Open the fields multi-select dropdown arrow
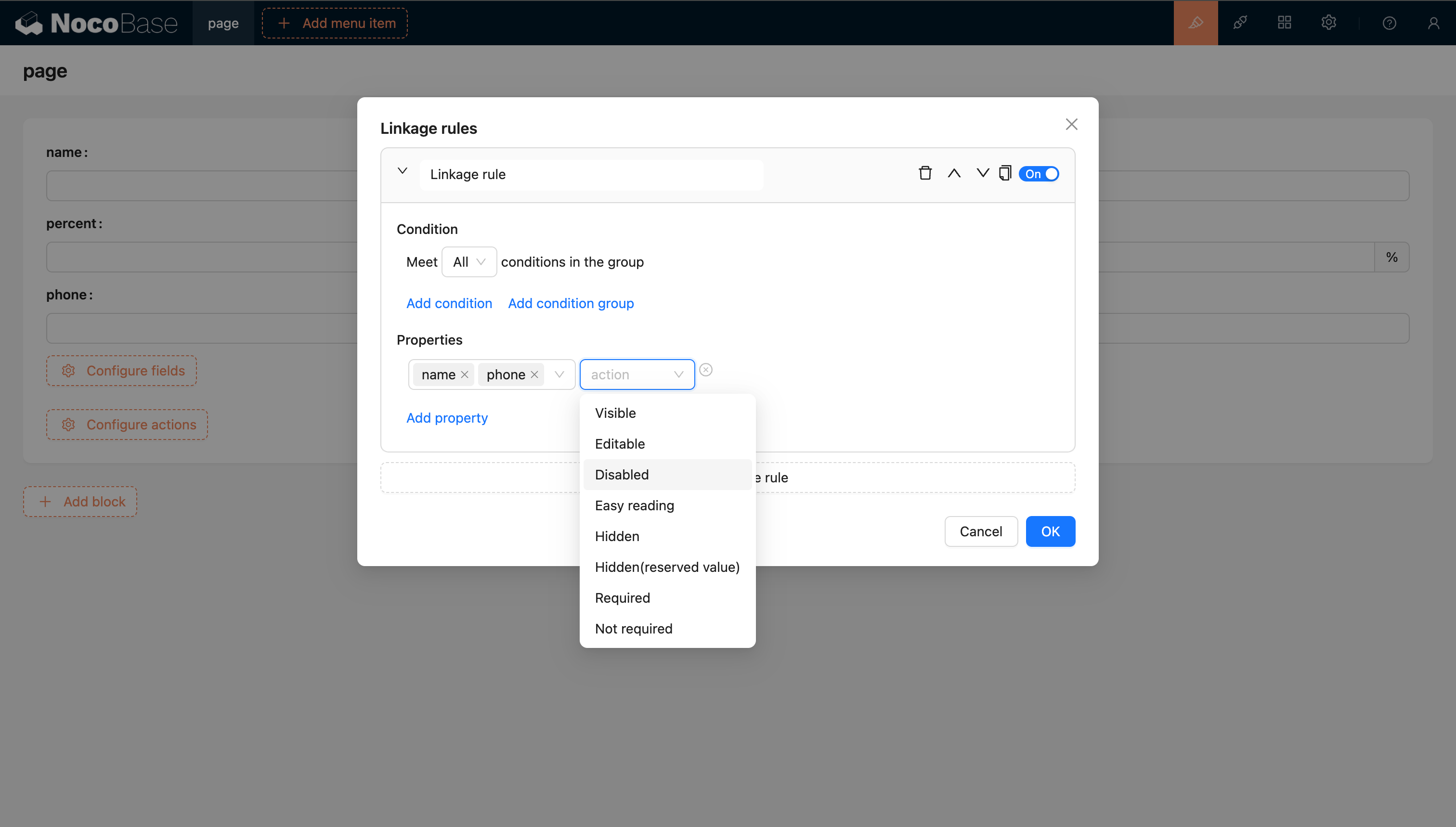This screenshot has width=1456, height=827. [559, 375]
